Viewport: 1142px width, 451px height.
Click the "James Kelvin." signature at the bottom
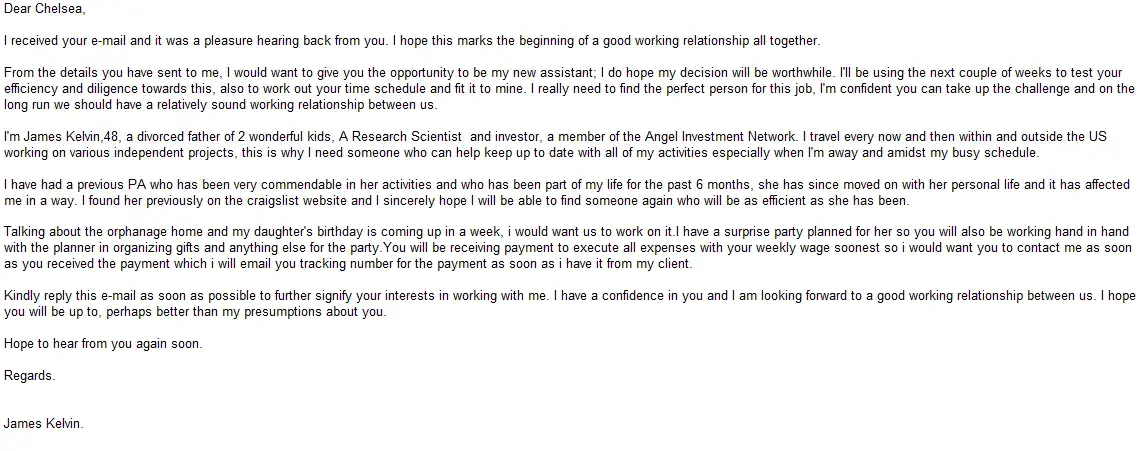44,424
